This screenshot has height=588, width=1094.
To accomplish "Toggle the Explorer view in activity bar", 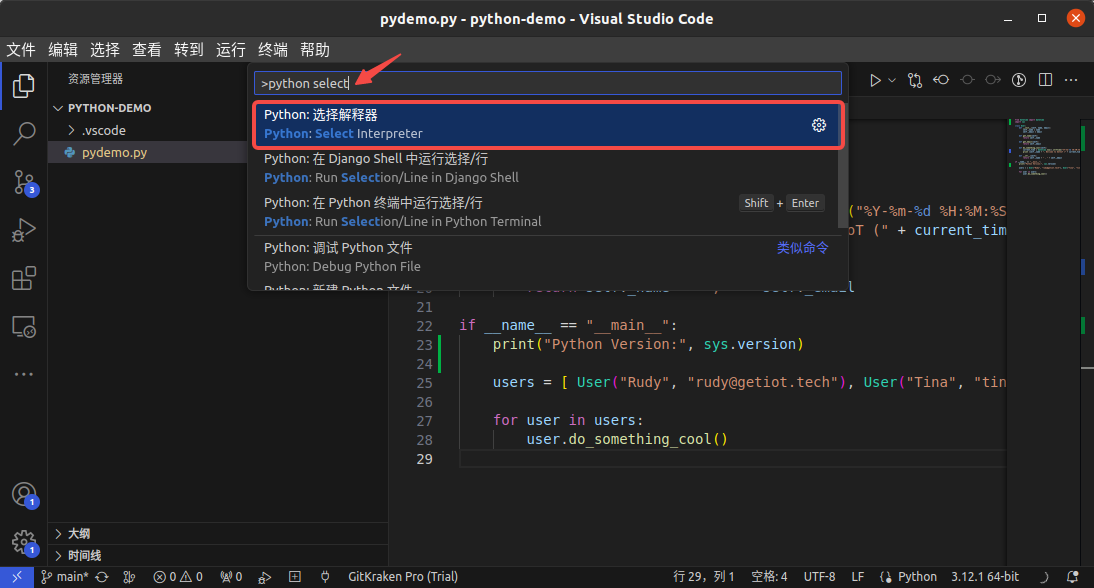I will coord(23,86).
